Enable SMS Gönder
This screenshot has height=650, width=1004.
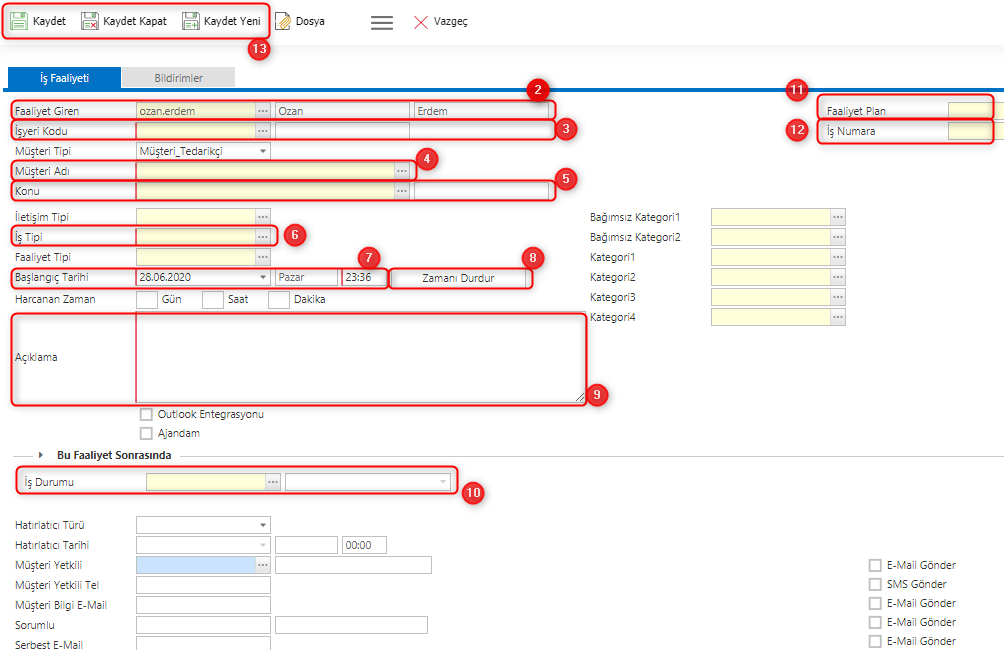point(873,584)
